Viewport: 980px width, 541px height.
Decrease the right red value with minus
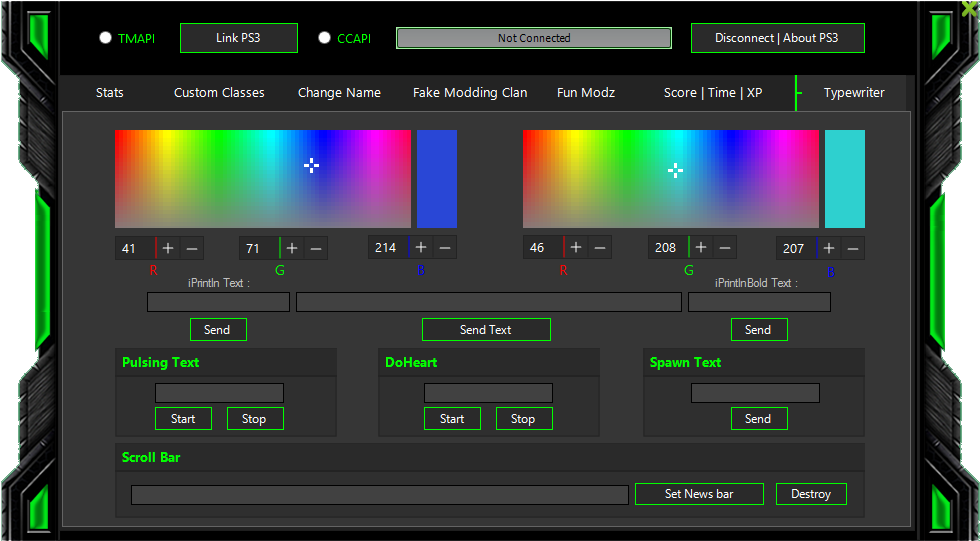pyautogui.click(x=600, y=248)
